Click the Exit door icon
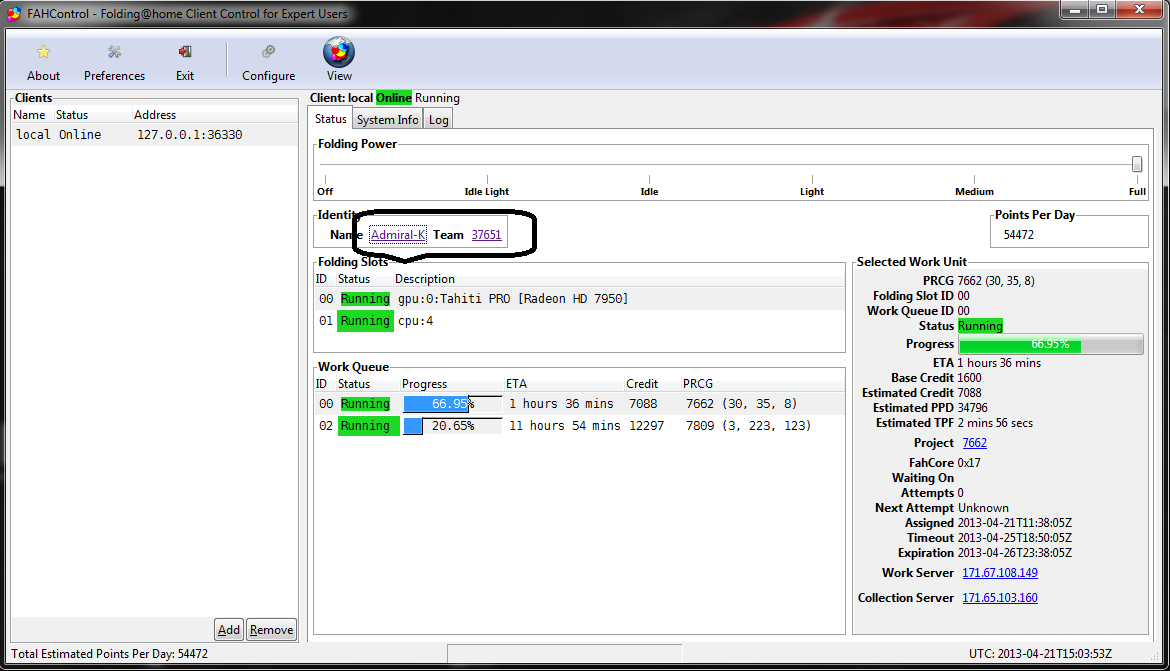This screenshot has width=1170, height=671. coord(185,52)
